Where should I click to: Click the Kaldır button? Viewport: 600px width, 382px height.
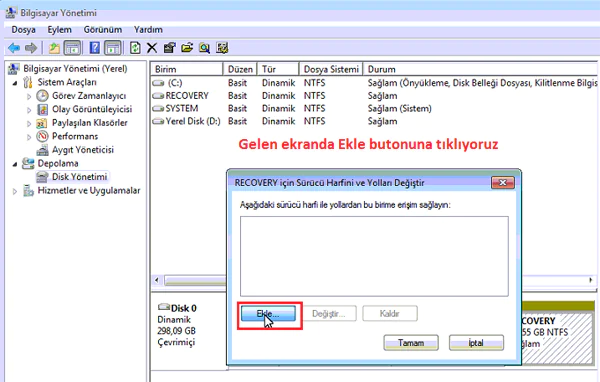390,313
